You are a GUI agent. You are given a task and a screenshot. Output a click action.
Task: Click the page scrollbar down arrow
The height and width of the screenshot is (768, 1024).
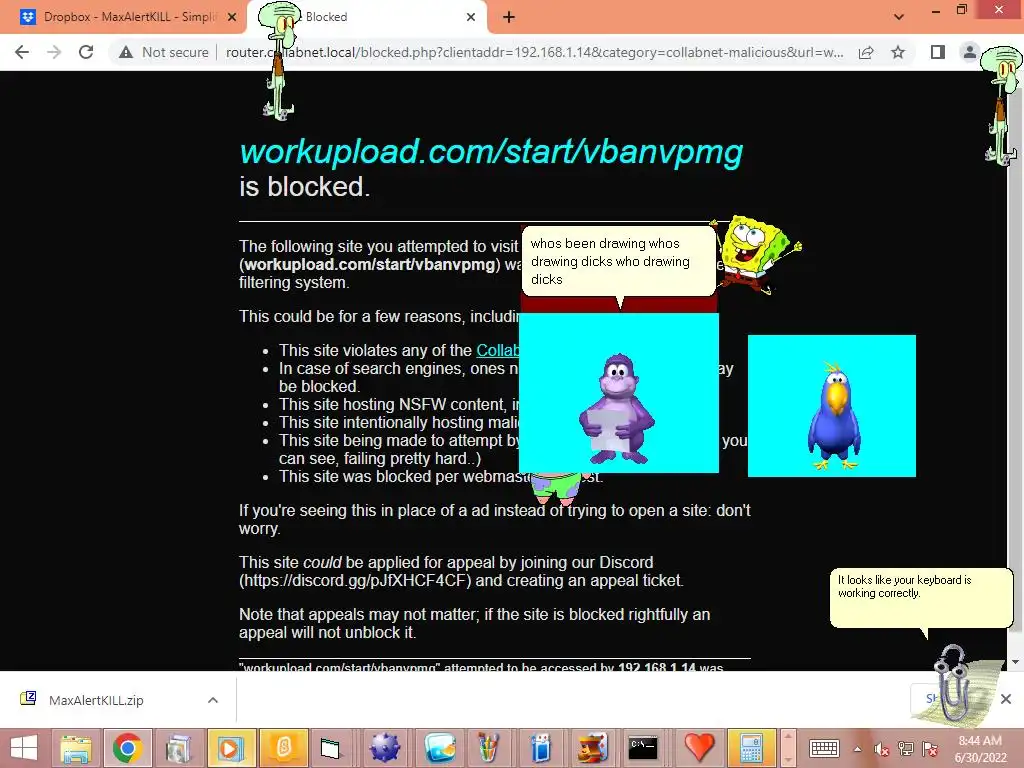[1016, 662]
